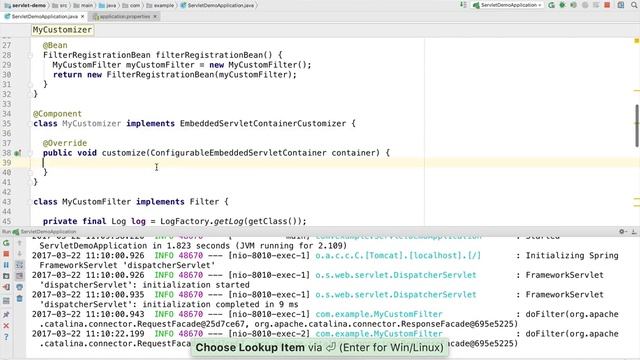
Task: Click the ServletDemoApplication Run panel tab
Action: [x=44, y=232]
